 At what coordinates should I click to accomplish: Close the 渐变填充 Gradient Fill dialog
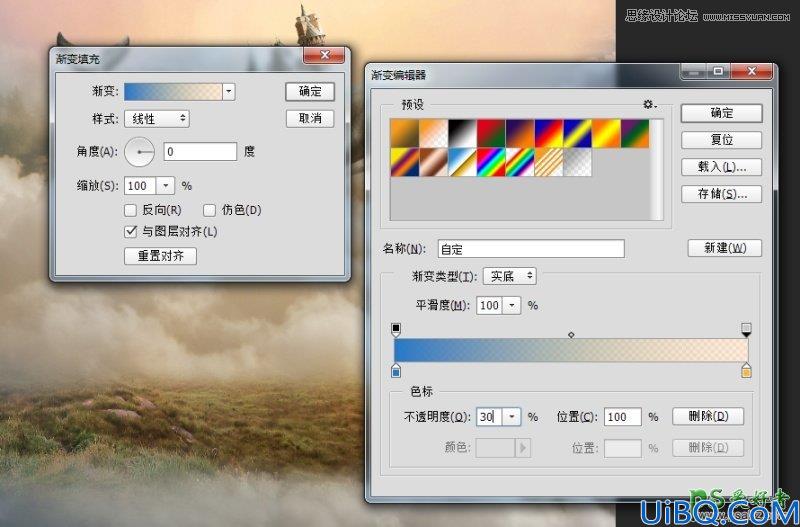(325, 56)
